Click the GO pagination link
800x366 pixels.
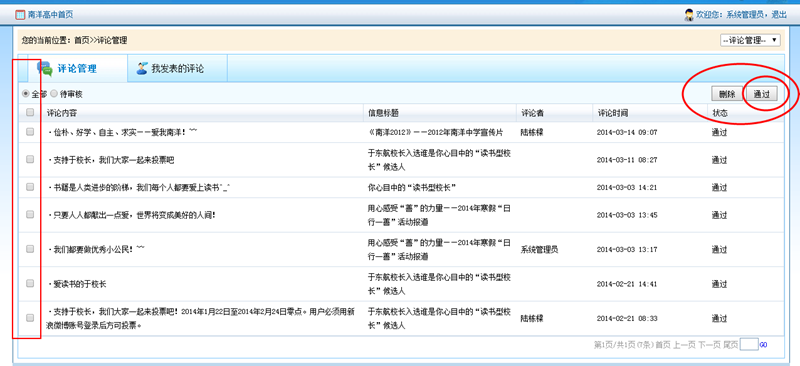tap(763, 345)
